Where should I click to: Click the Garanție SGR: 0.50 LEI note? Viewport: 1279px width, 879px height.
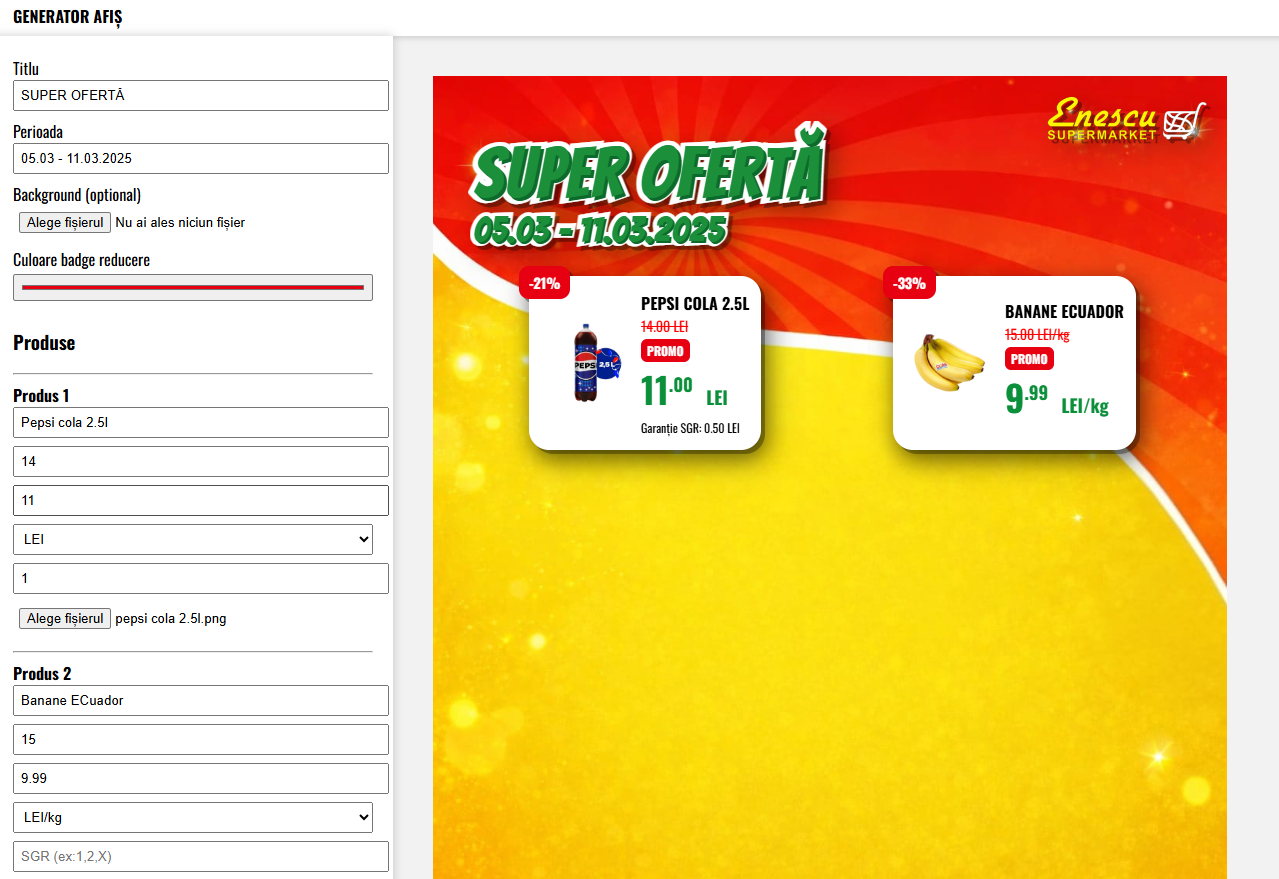click(x=690, y=428)
